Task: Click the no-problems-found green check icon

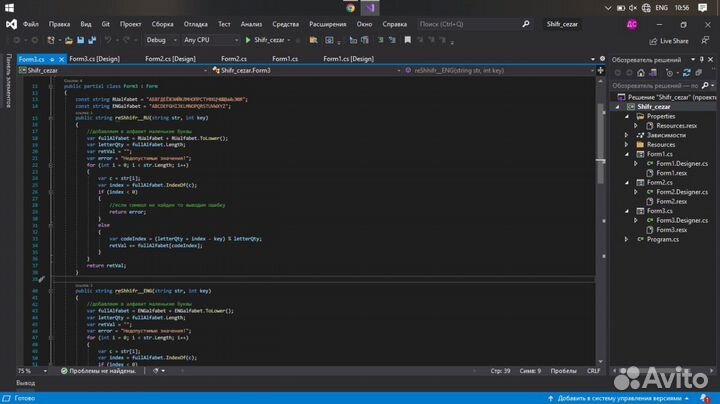Action: (63, 370)
